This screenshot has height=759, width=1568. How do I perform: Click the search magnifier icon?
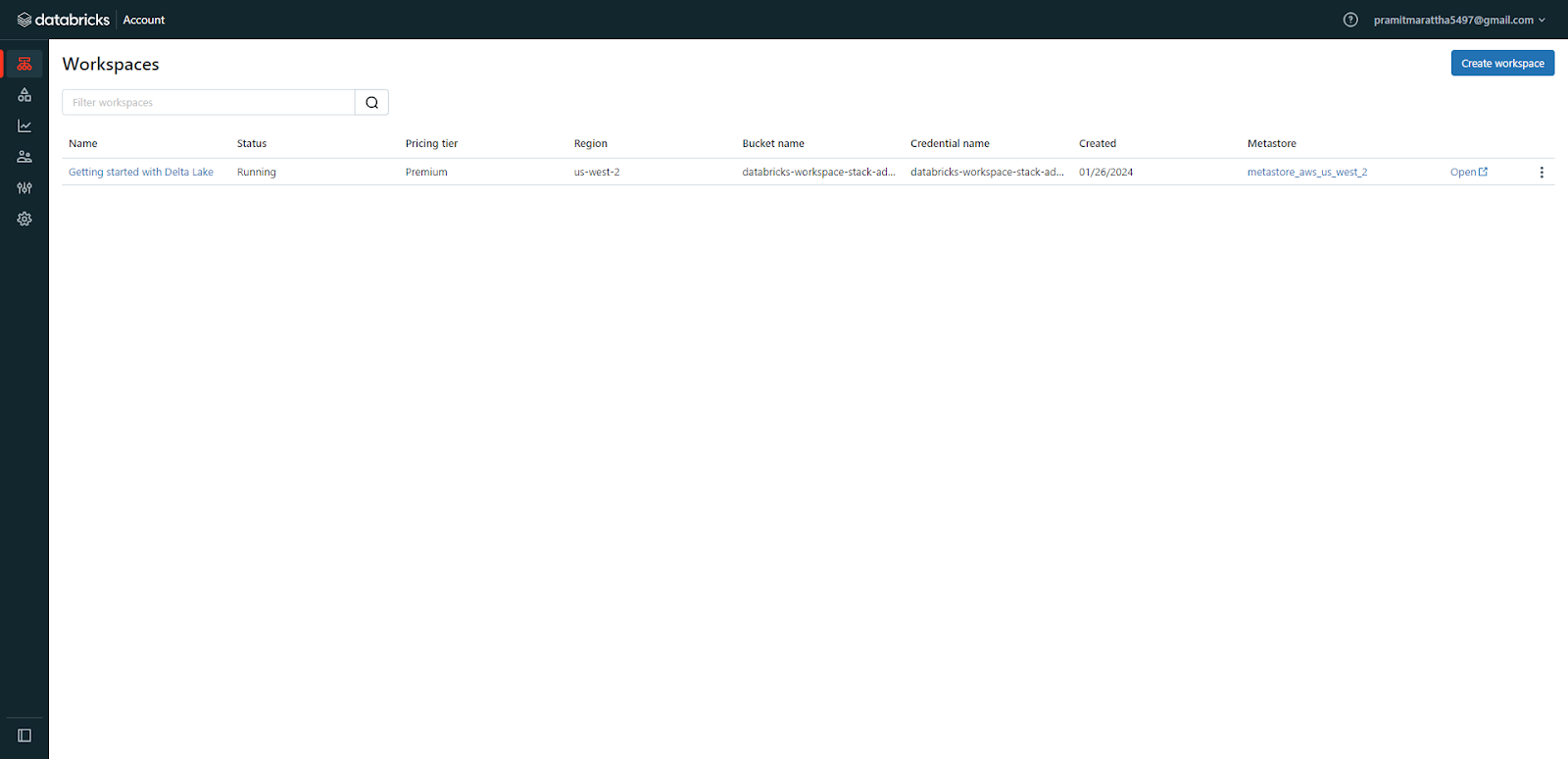point(372,102)
